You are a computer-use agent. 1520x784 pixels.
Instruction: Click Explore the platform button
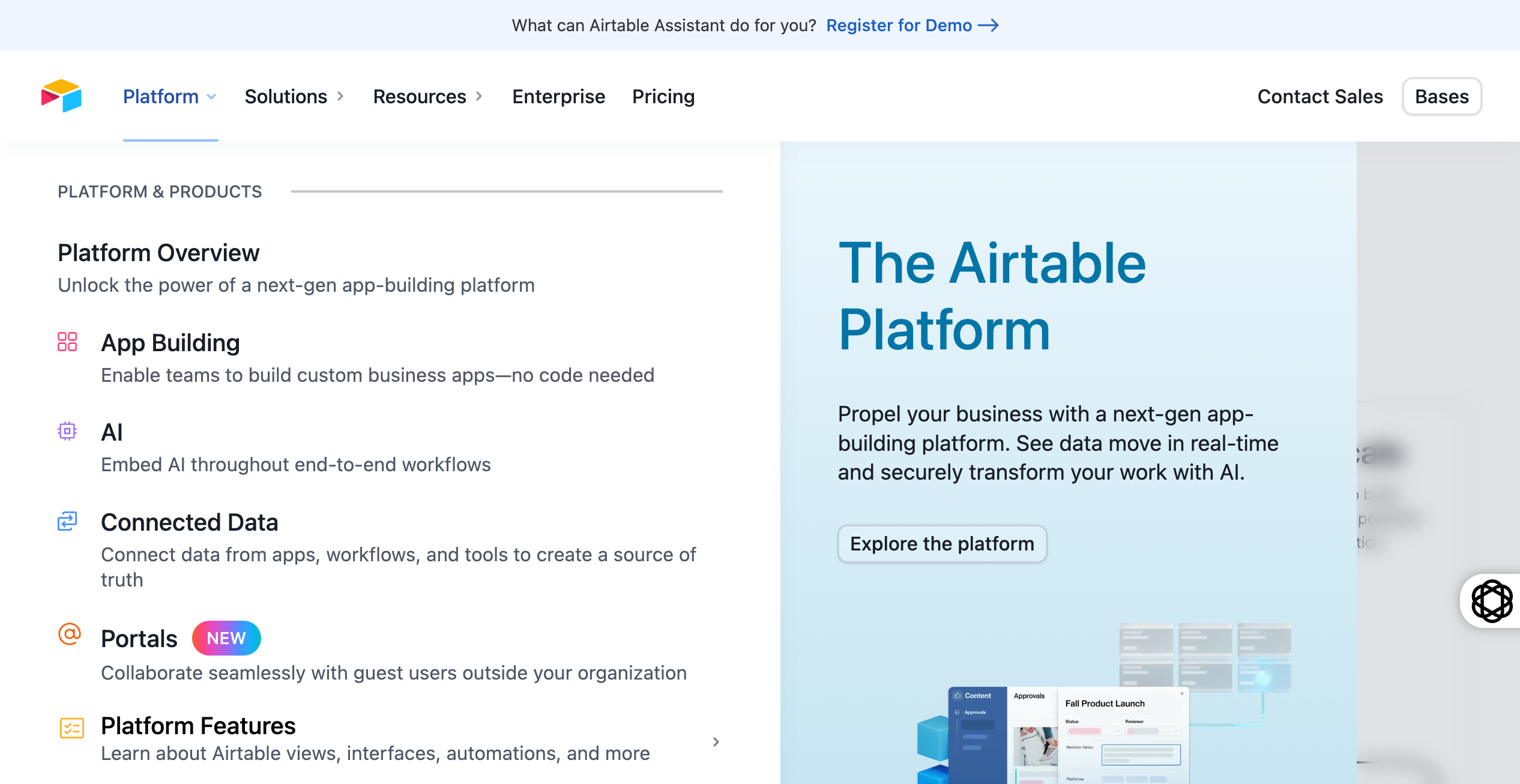(x=942, y=544)
